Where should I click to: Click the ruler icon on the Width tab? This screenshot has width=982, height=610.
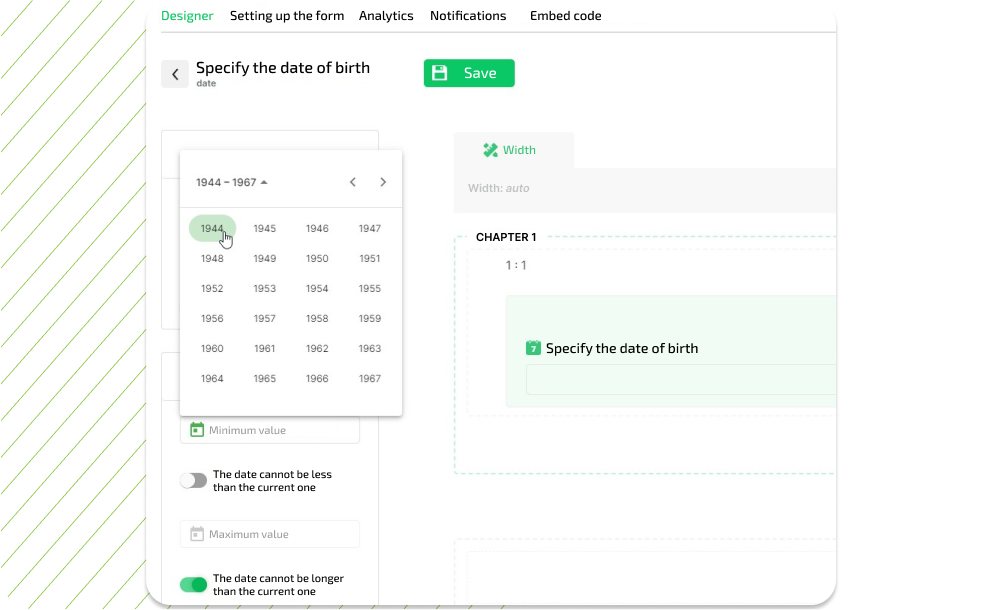click(x=490, y=150)
